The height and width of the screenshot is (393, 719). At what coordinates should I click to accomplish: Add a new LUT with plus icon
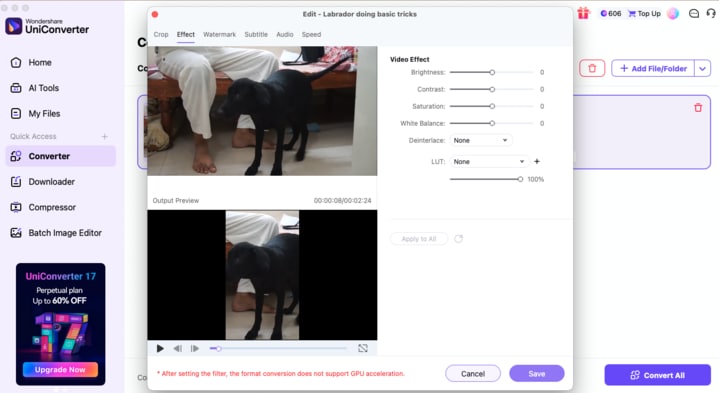(537, 161)
